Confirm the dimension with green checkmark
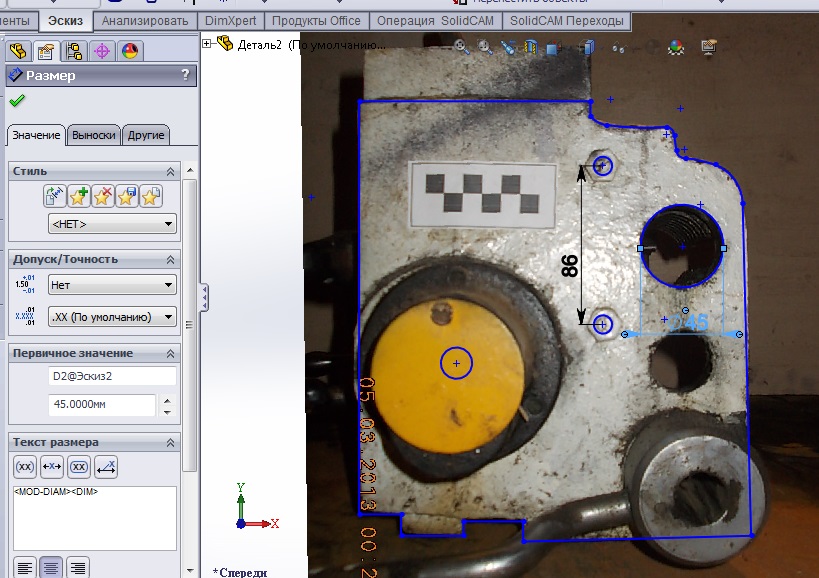The height and width of the screenshot is (578, 819). coord(17,100)
